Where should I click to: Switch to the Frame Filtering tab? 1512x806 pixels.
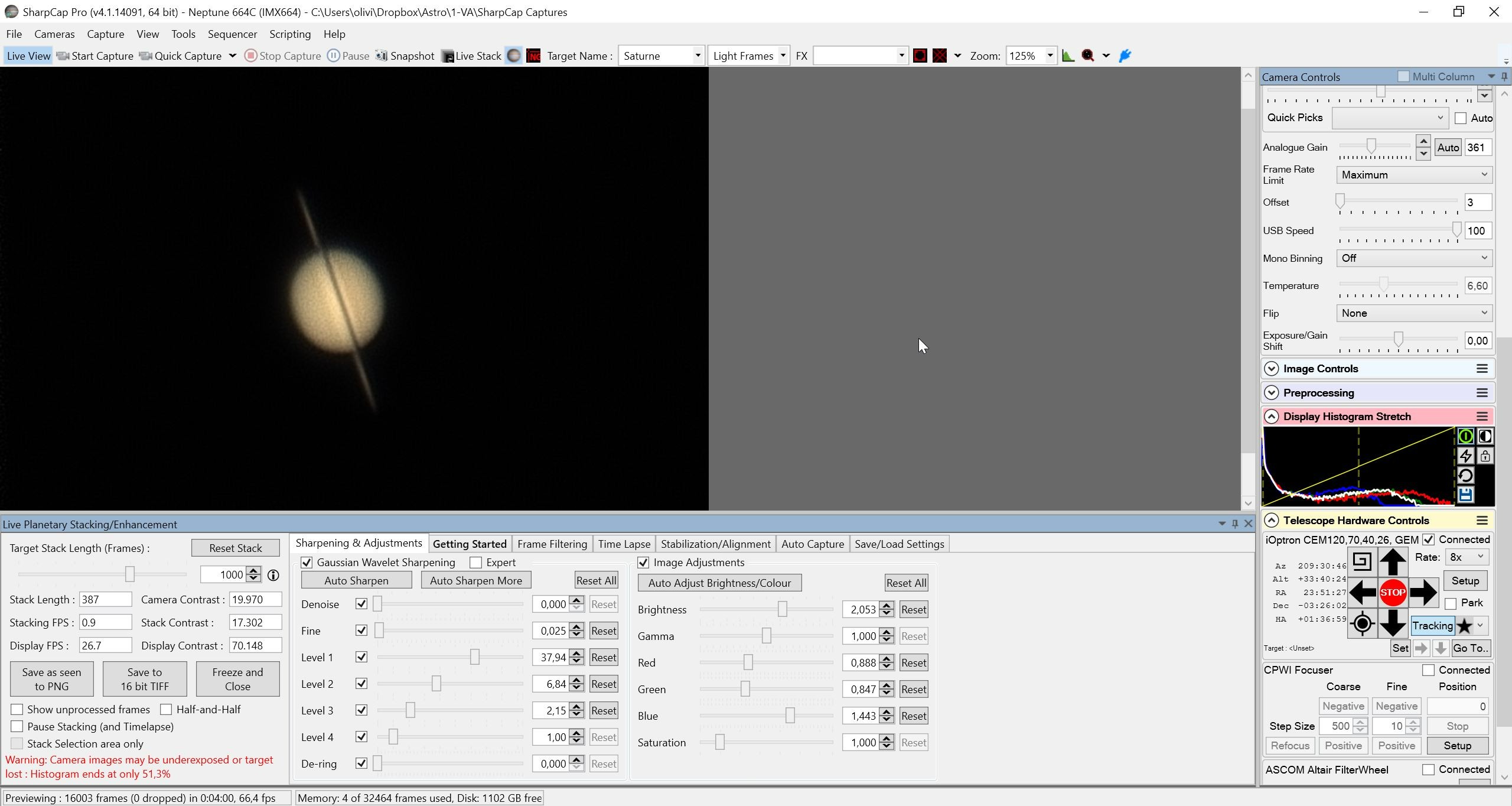point(552,544)
